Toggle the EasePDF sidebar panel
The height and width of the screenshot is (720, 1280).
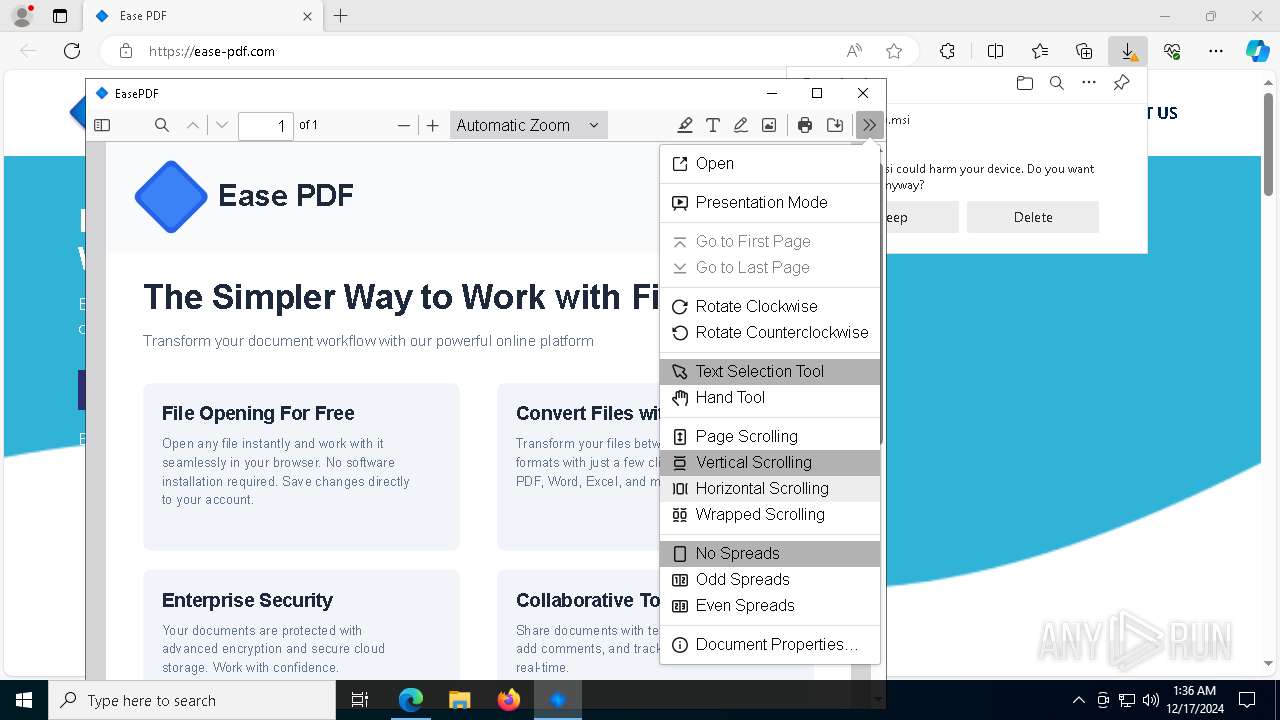(x=102, y=125)
